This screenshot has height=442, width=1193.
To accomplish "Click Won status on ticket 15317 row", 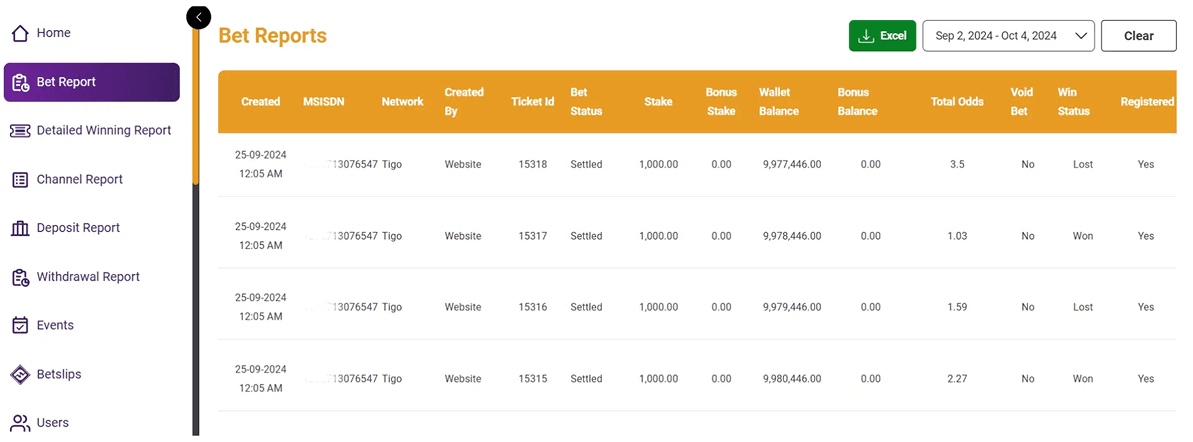I will (x=1083, y=236).
